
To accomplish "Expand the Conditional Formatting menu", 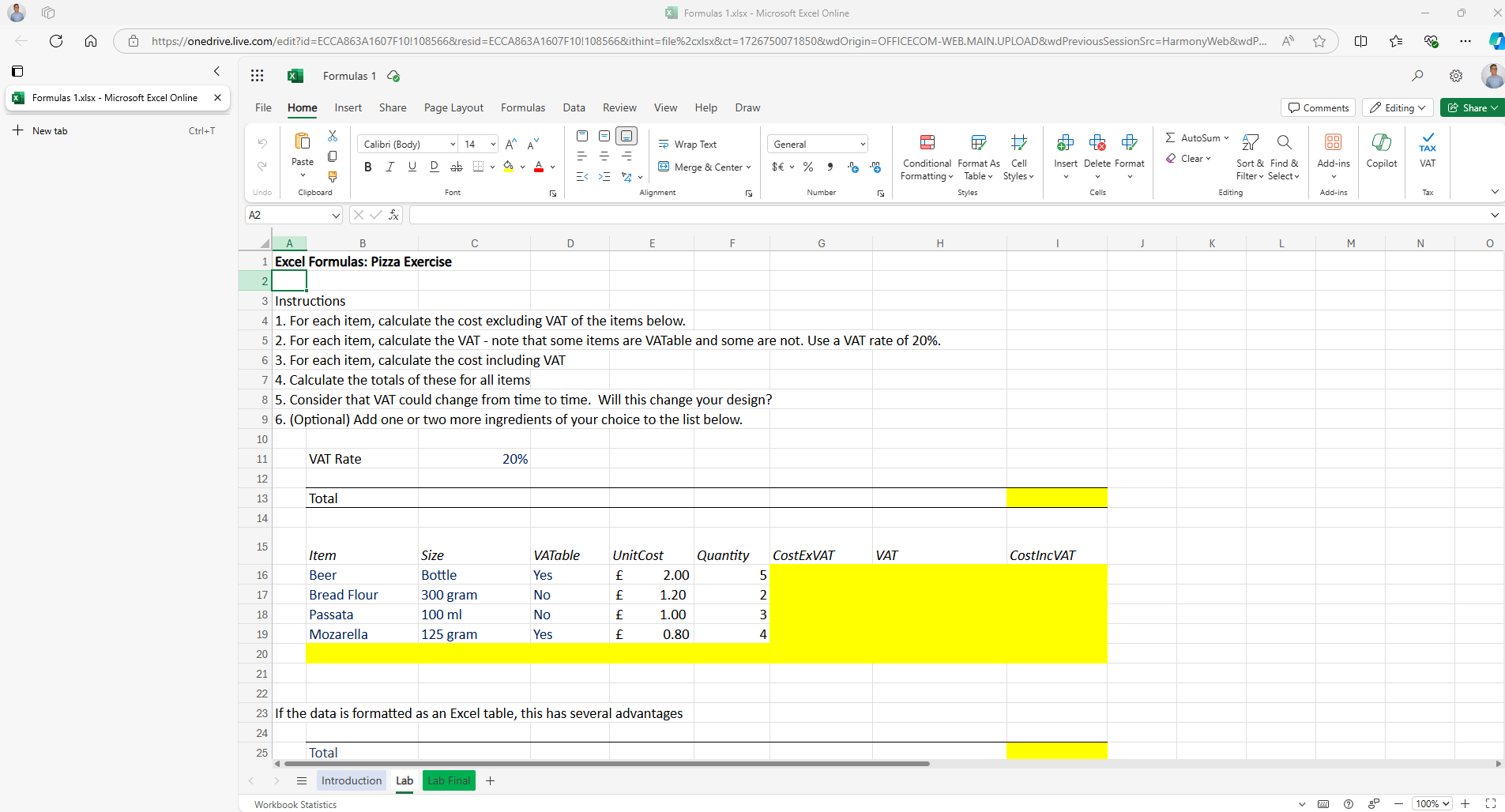I will pyautogui.click(x=927, y=156).
